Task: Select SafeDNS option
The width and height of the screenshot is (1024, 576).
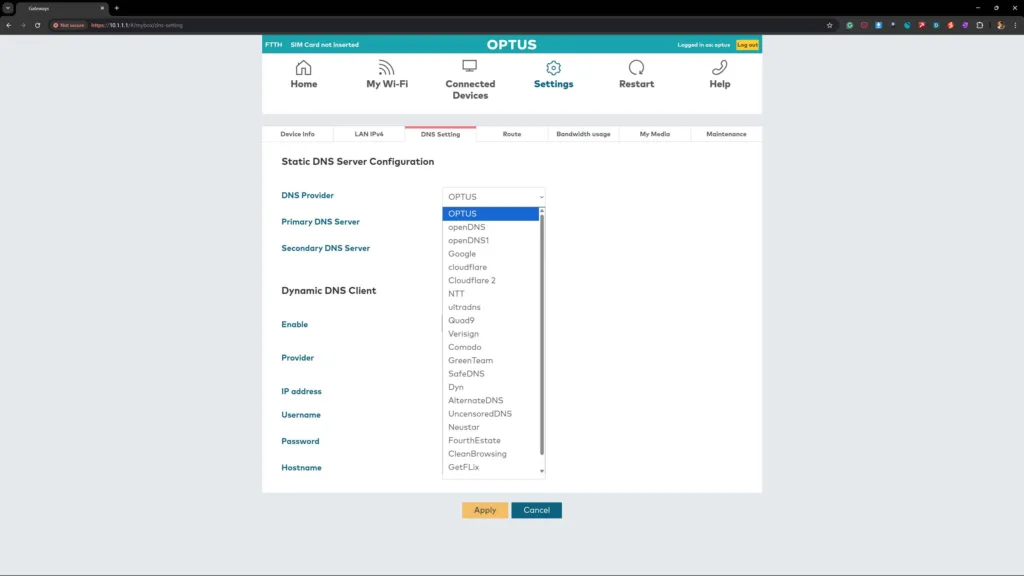Action: coord(490,374)
